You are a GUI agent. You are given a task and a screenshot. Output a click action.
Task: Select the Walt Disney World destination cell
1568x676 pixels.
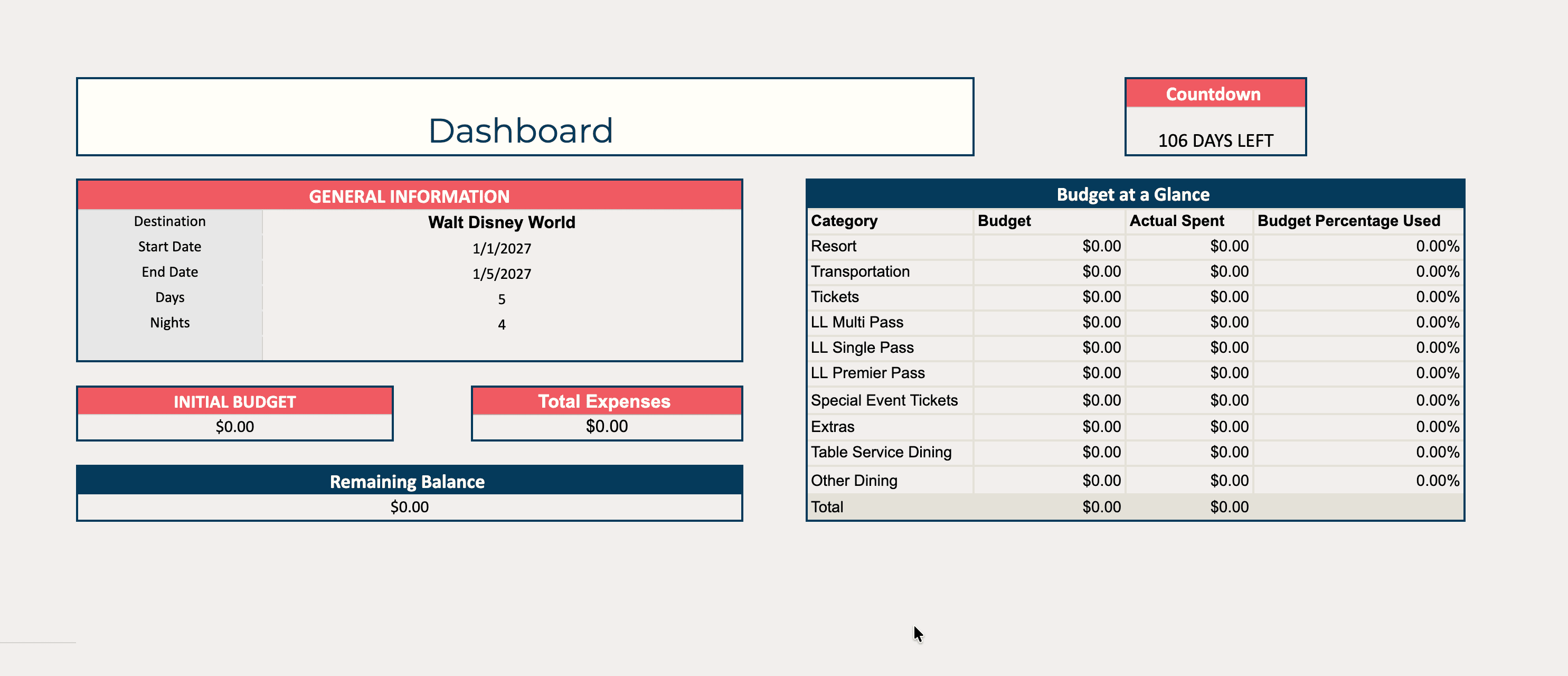[x=502, y=222]
